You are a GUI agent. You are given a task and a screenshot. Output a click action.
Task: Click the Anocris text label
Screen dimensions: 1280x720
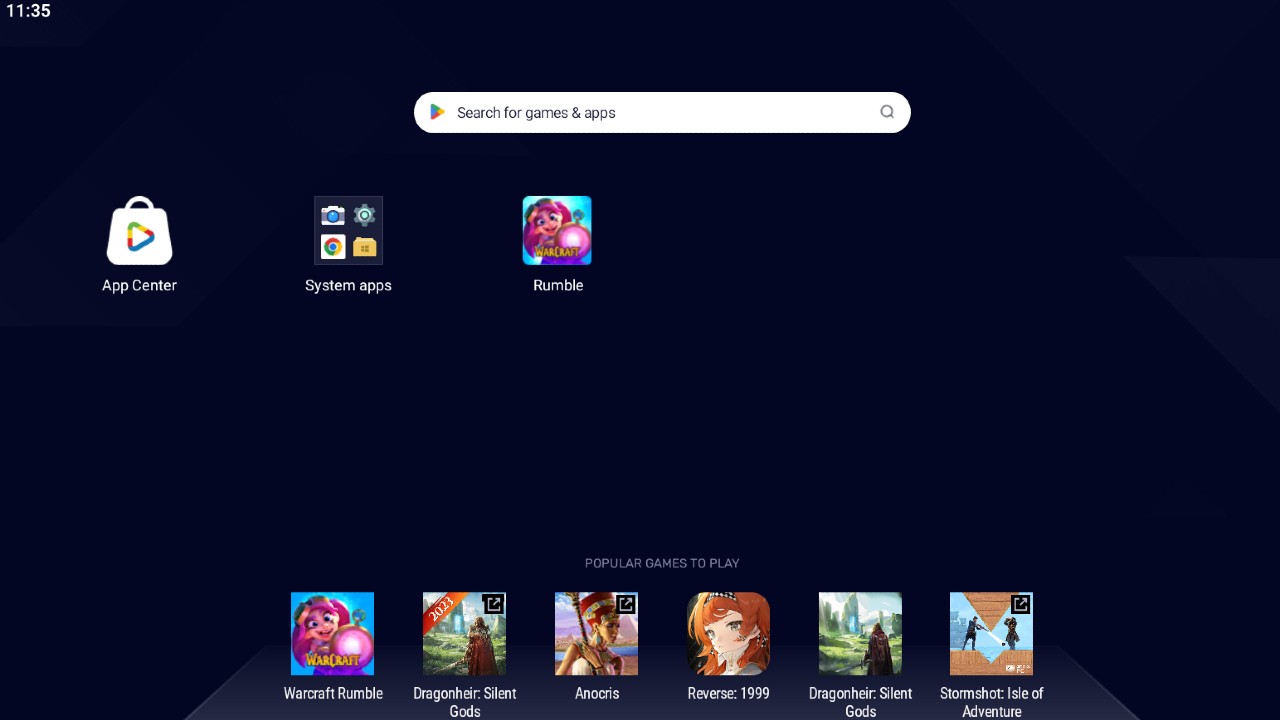pyautogui.click(x=597, y=693)
